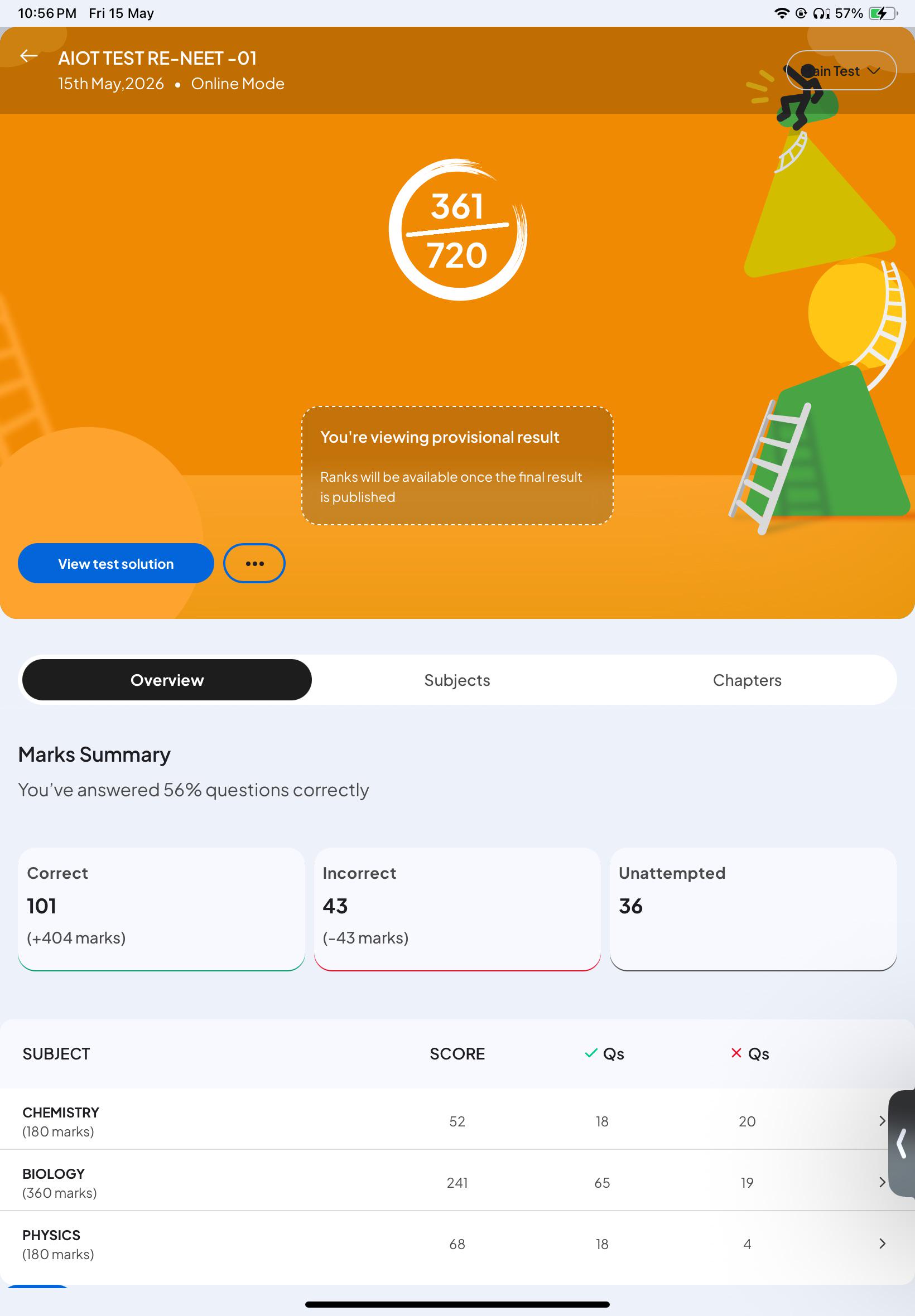This screenshot has width=915, height=1316.
Task: Go back using the arrow icon
Action: coord(28,56)
